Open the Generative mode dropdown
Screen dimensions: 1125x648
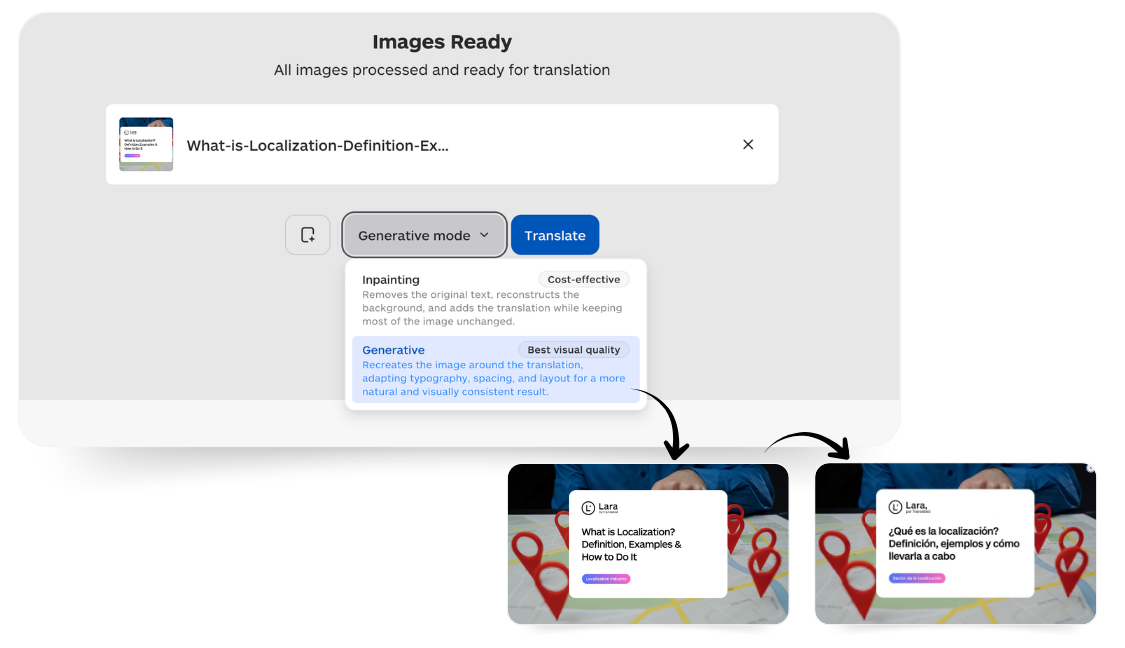pyautogui.click(x=424, y=235)
